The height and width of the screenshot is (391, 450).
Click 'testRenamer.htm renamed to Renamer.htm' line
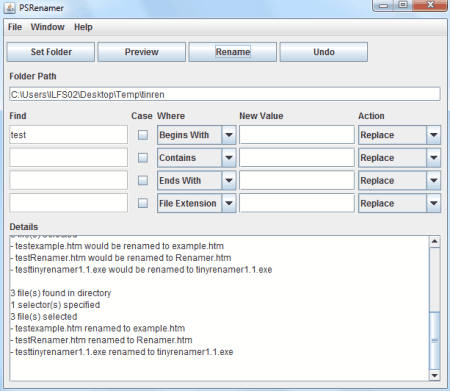(x=101, y=340)
